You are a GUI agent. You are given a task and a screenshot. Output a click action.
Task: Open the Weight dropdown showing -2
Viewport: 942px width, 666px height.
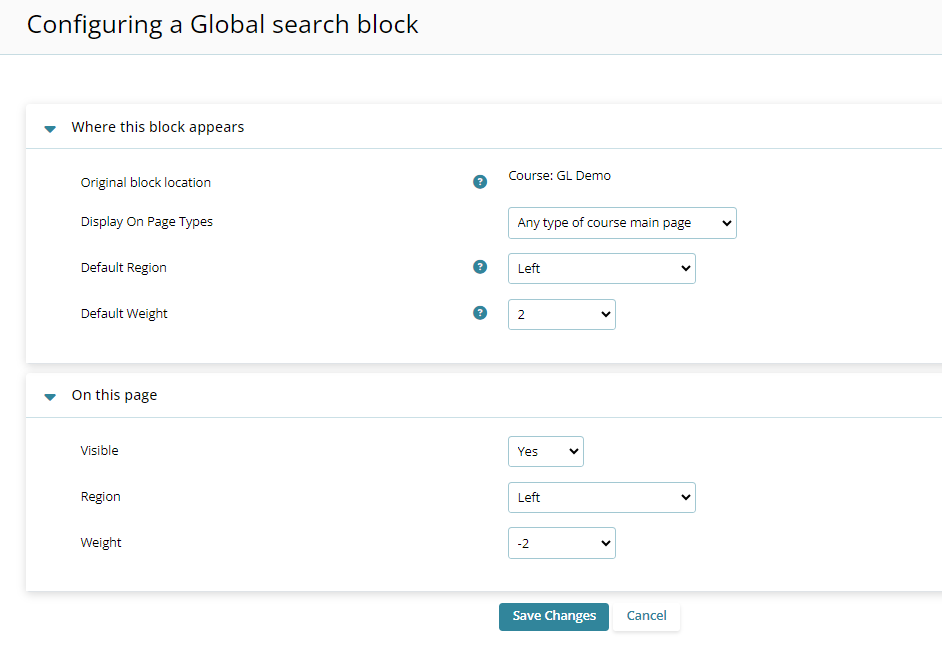(x=561, y=543)
